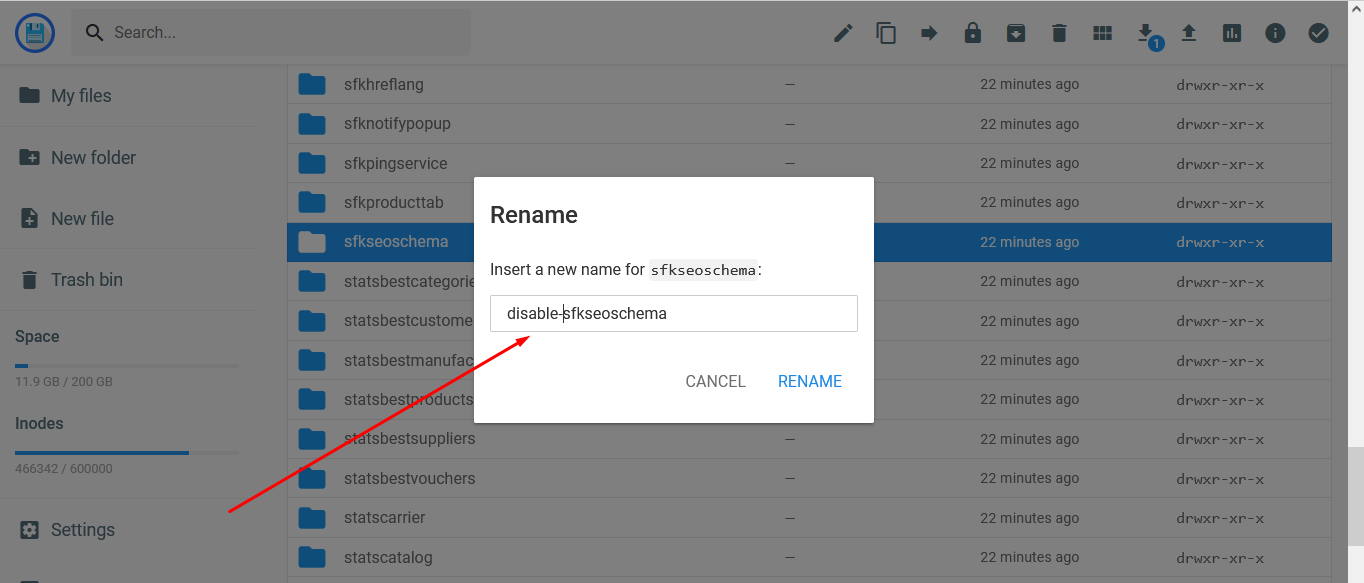Select the sfkhreflang folder row
The image size is (1364, 583).
(809, 85)
